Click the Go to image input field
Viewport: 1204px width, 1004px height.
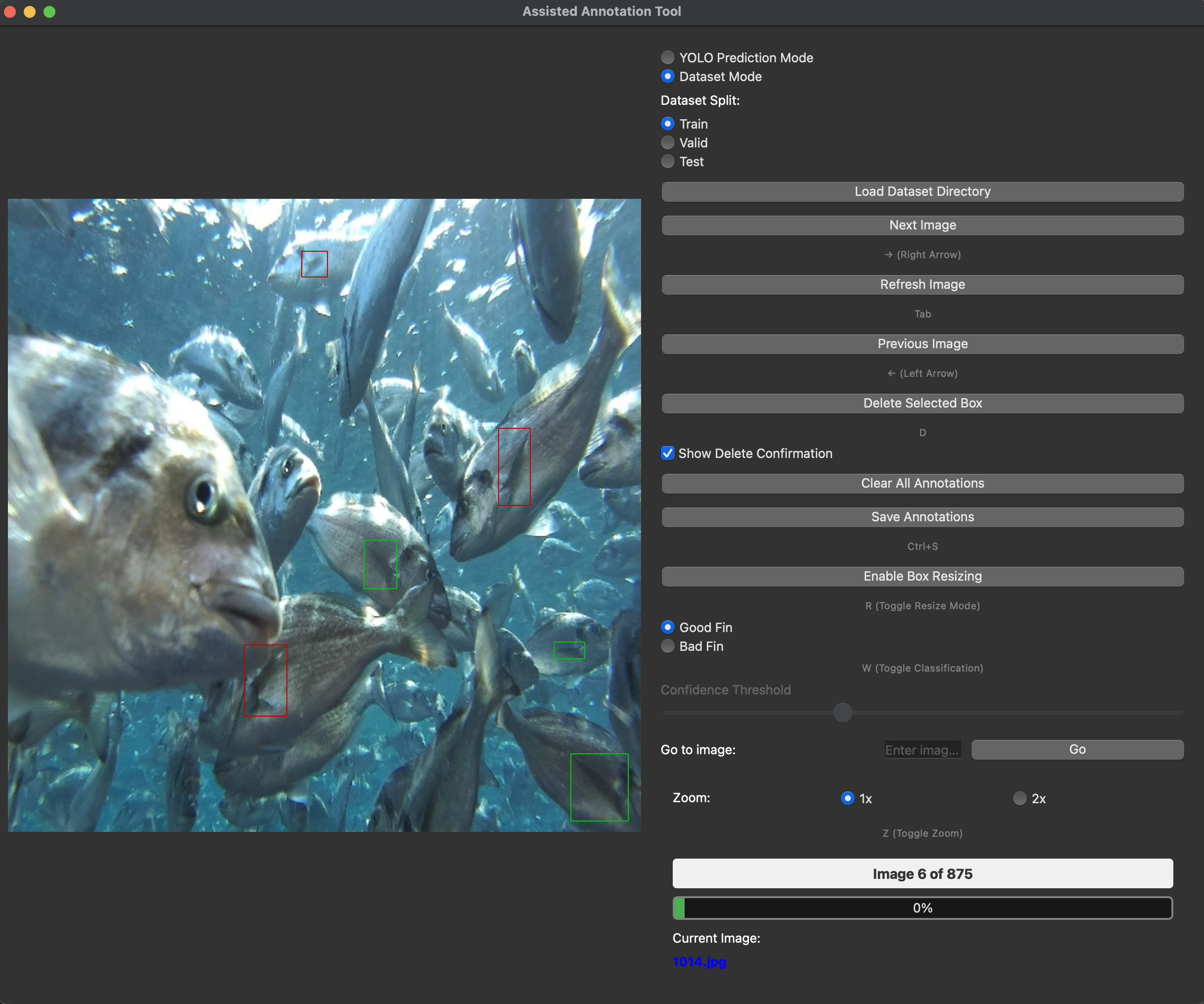922,749
